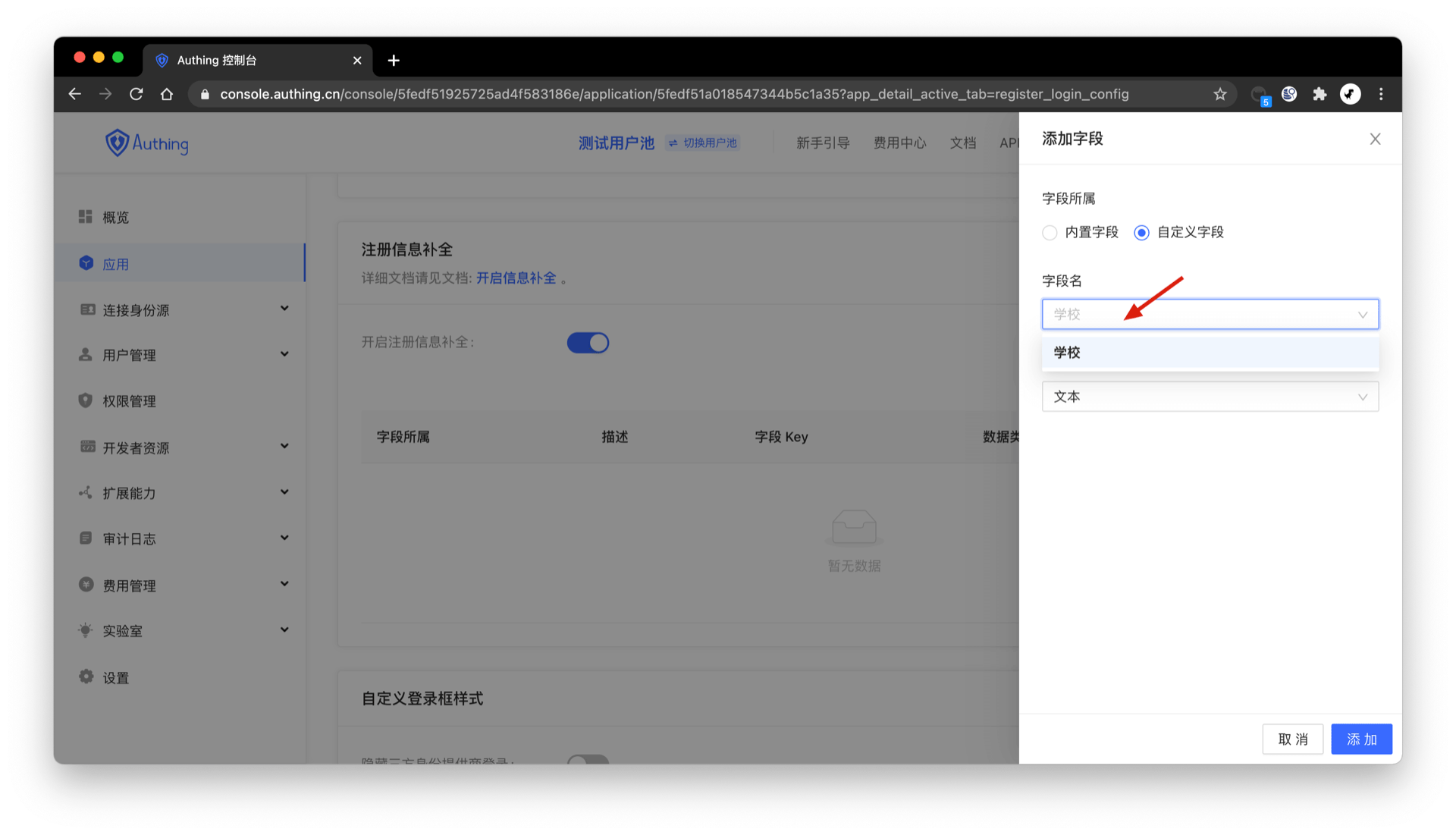Click the blue 添加 button
The height and width of the screenshot is (835, 1456).
click(x=1361, y=739)
